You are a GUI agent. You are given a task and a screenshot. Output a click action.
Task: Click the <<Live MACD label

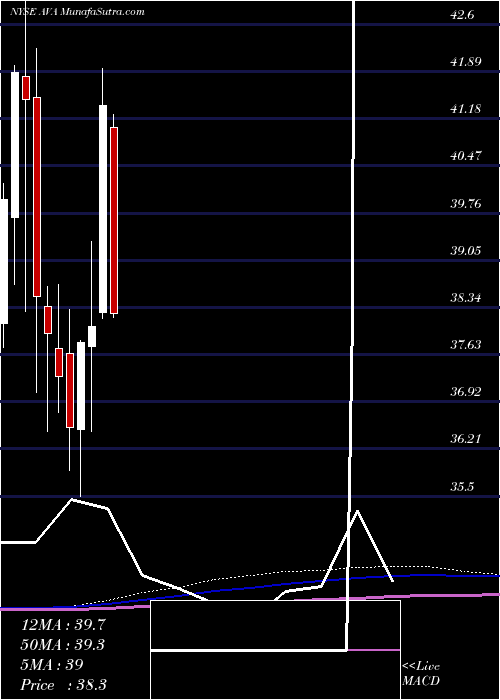(x=421, y=674)
